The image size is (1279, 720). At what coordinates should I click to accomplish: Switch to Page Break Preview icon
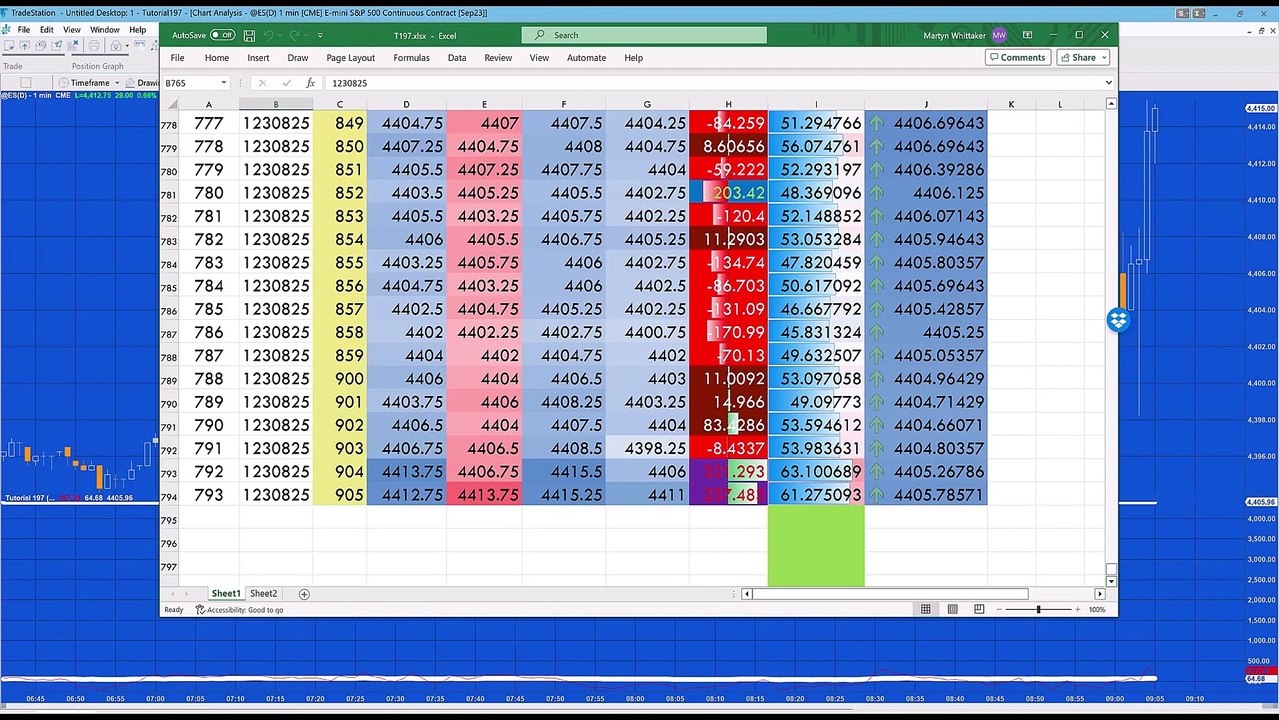point(979,610)
